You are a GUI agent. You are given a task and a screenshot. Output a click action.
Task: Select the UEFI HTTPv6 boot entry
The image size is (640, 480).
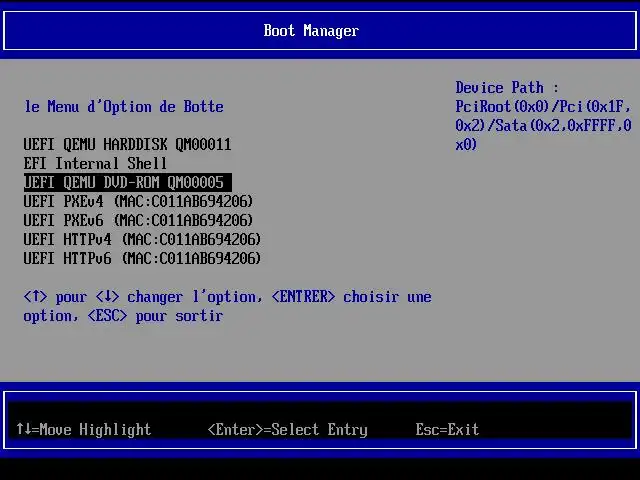[142, 258]
